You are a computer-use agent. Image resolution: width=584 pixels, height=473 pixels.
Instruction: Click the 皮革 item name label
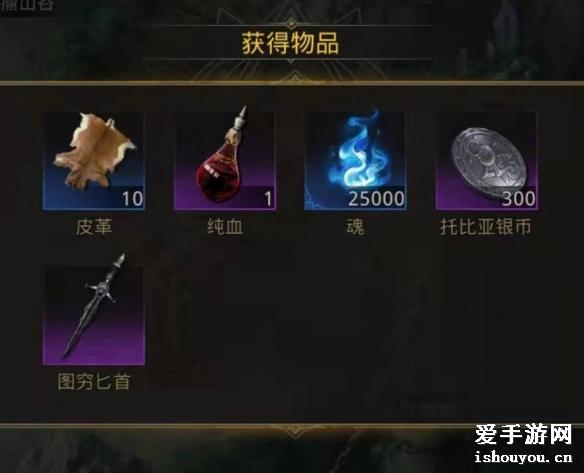click(94, 227)
